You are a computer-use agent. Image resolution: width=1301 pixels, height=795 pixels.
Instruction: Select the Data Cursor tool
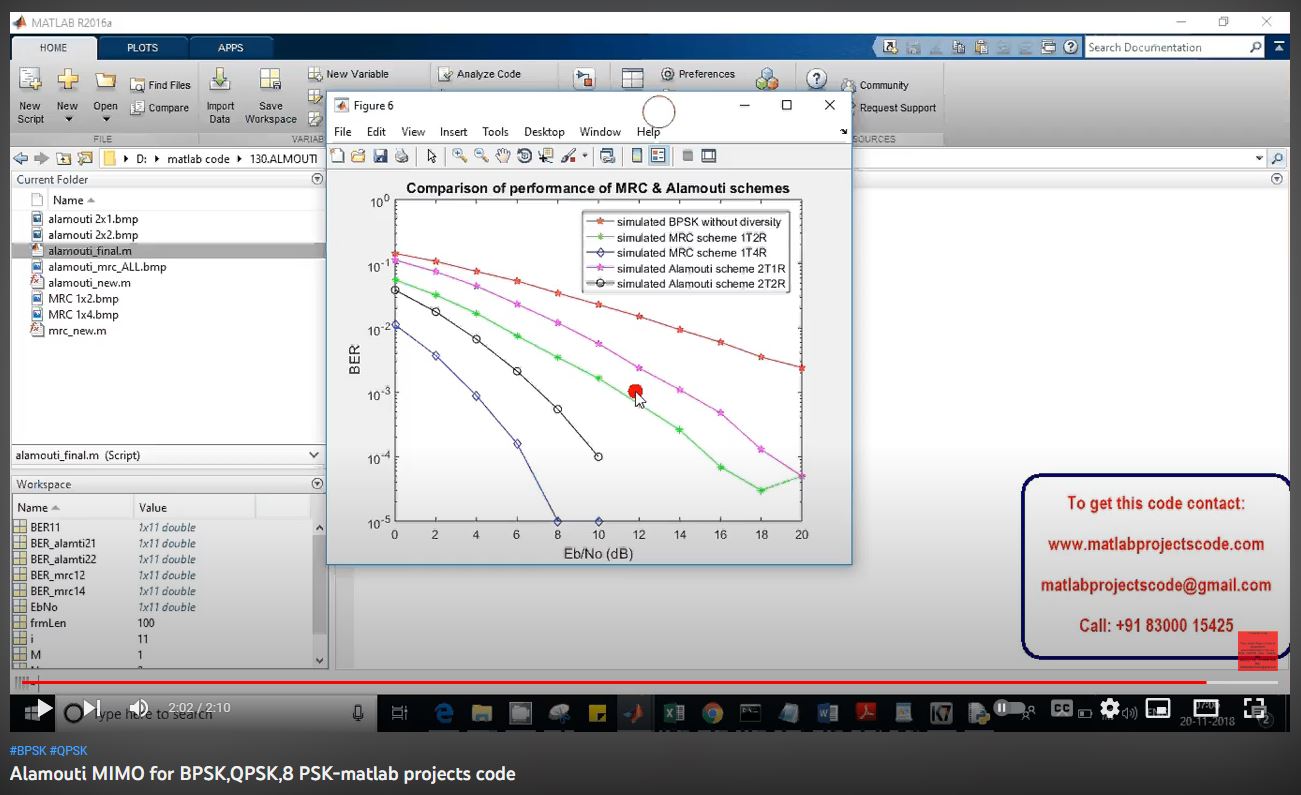546,156
